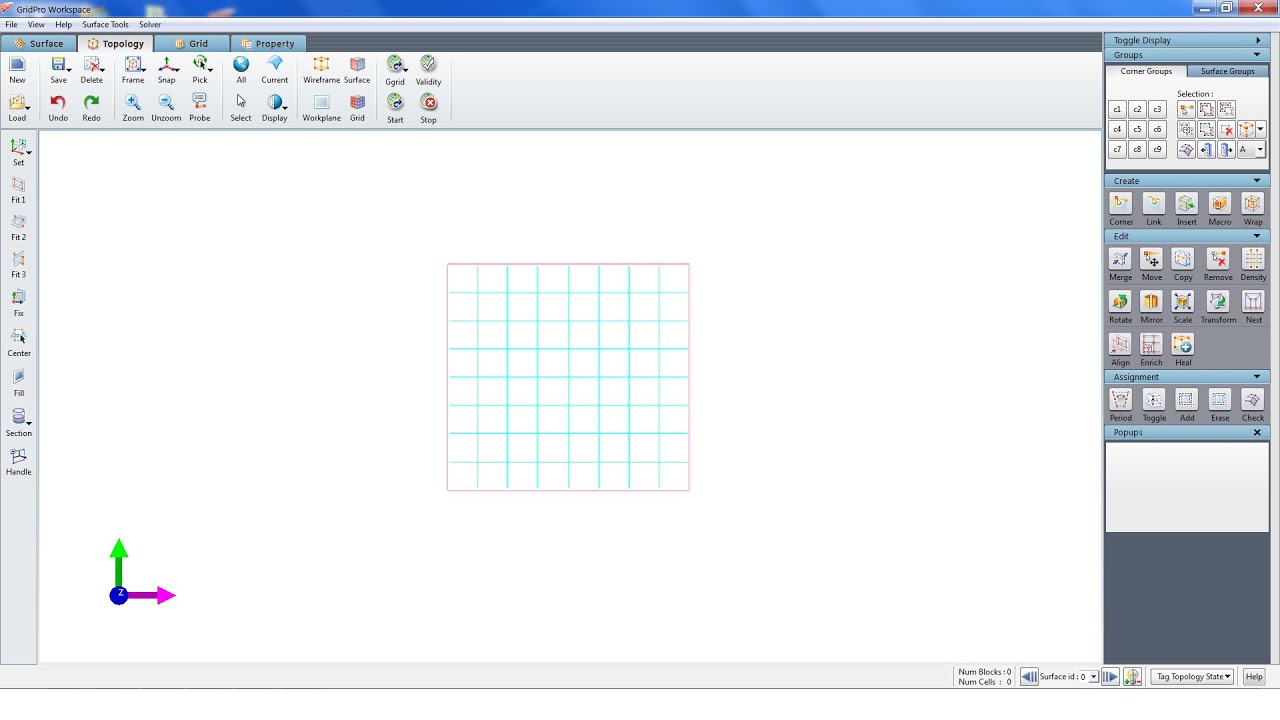The image size is (1280, 720).
Task: Click the Handle tool
Action: (18, 457)
